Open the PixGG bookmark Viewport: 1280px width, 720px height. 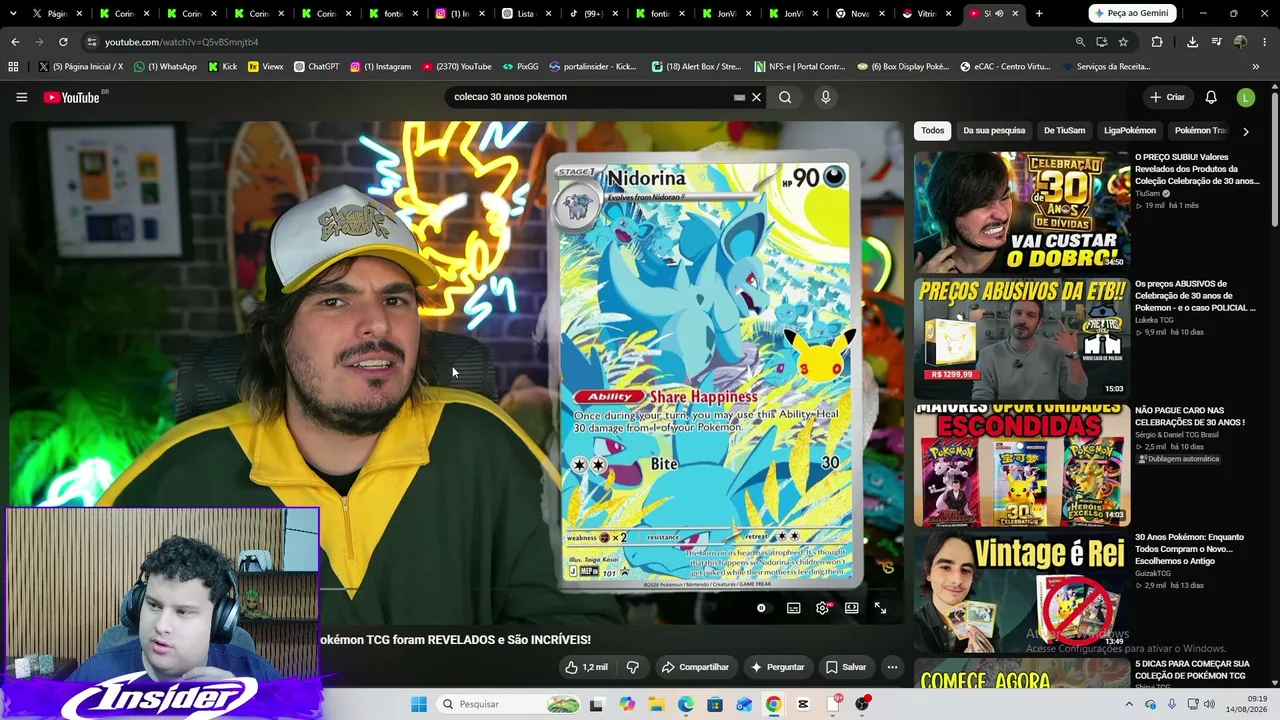coord(520,67)
